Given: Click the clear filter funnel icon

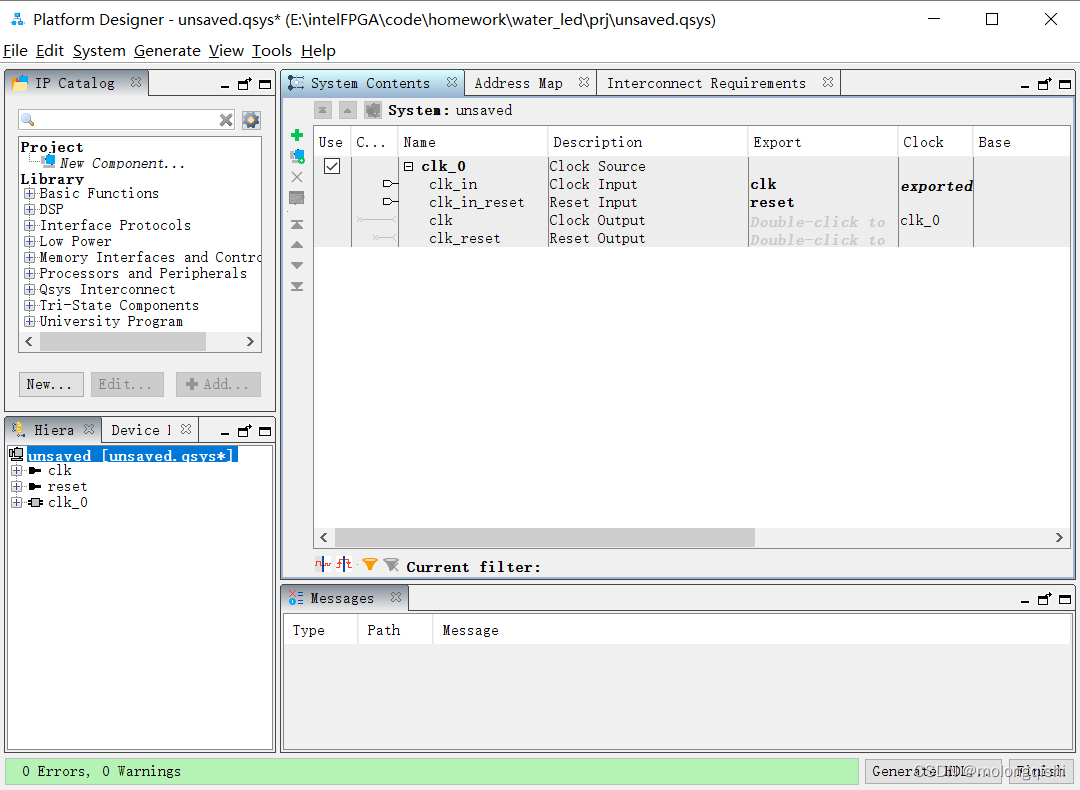Looking at the screenshot, I should coord(391,565).
